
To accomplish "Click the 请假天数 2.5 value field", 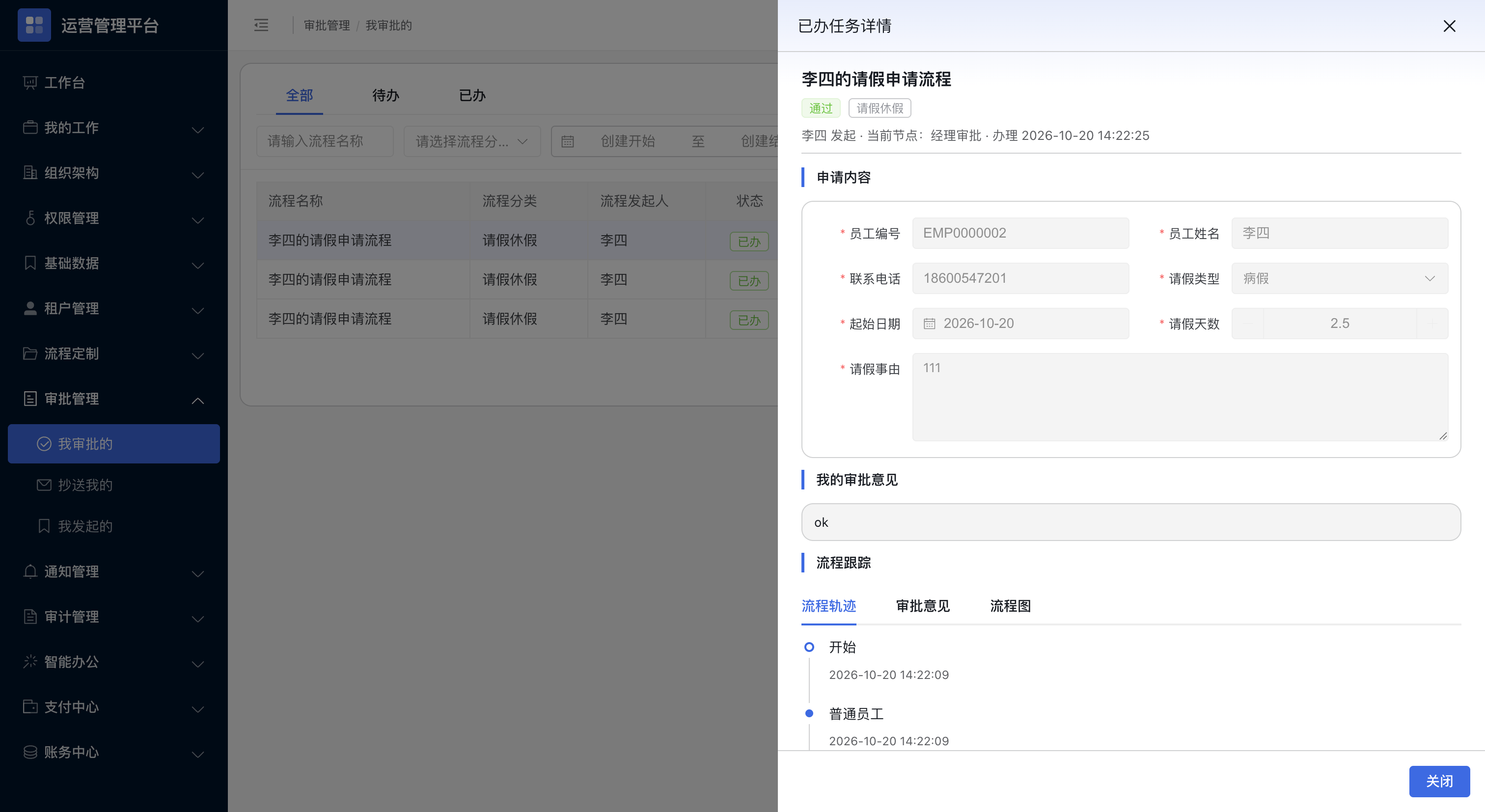I will (x=1340, y=324).
